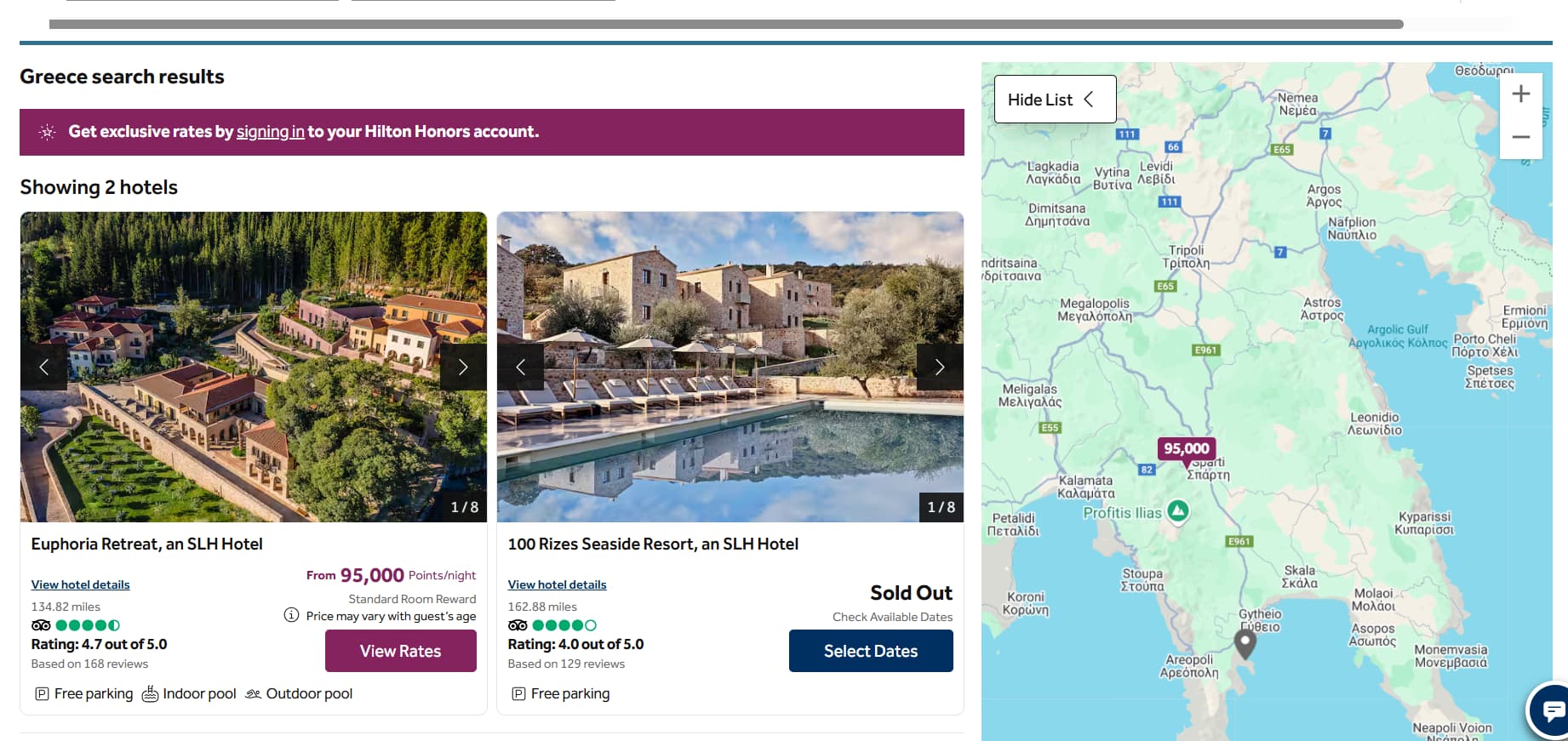The image size is (1568, 741).
Task: View hotel details for 100 Rizes Resort
Action: [x=557, y=584]
